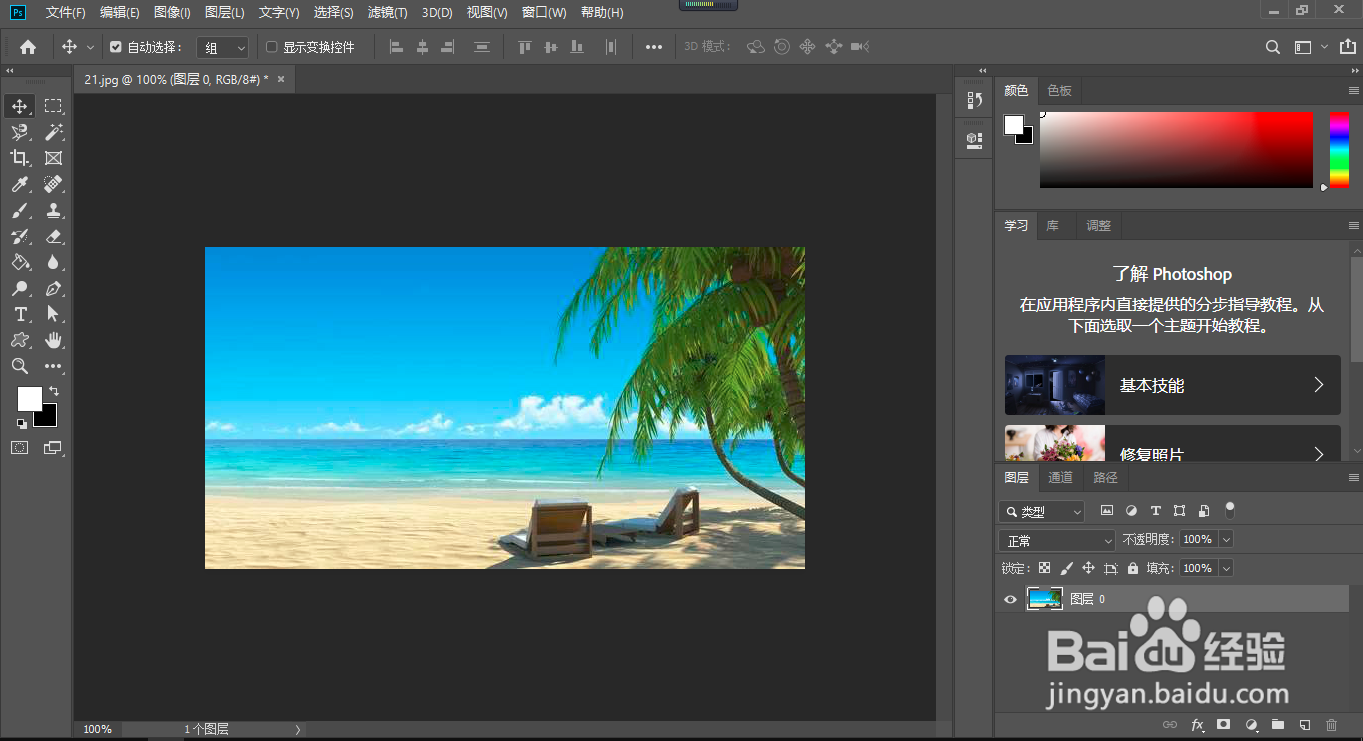This screenshot has height=741, width=1363.
Task: Select the Dodge tool
Action: pyautogui.click(x=19, y=288)
